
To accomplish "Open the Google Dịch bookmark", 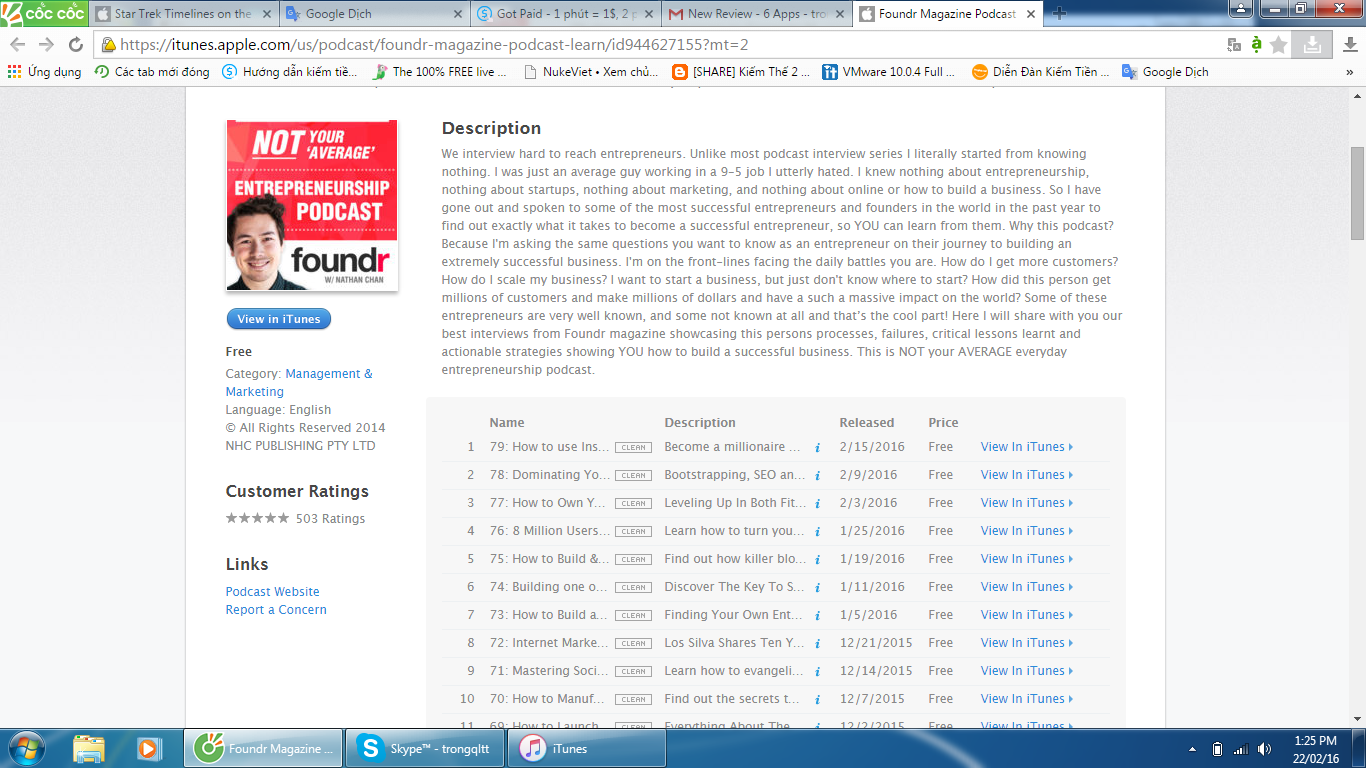I will click(x=1165, y=72).
